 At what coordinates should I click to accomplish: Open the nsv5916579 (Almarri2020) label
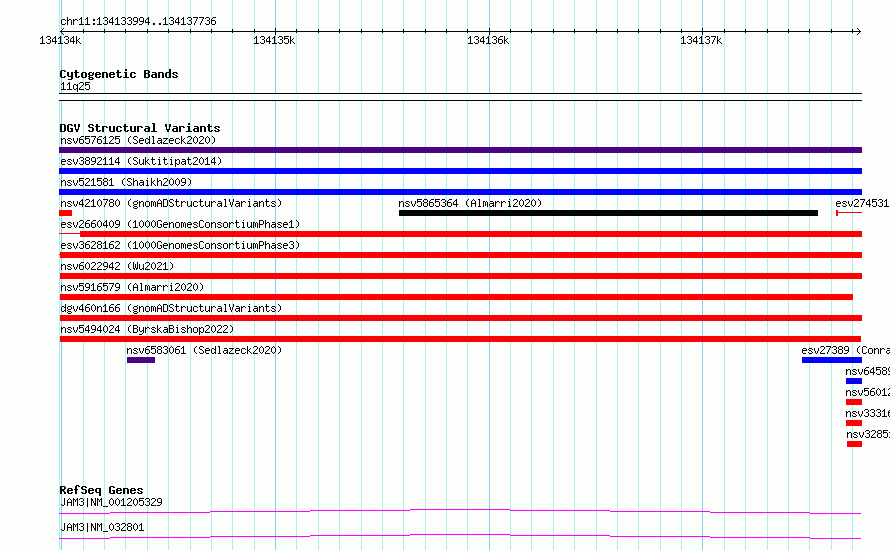[x=132, y=287]
